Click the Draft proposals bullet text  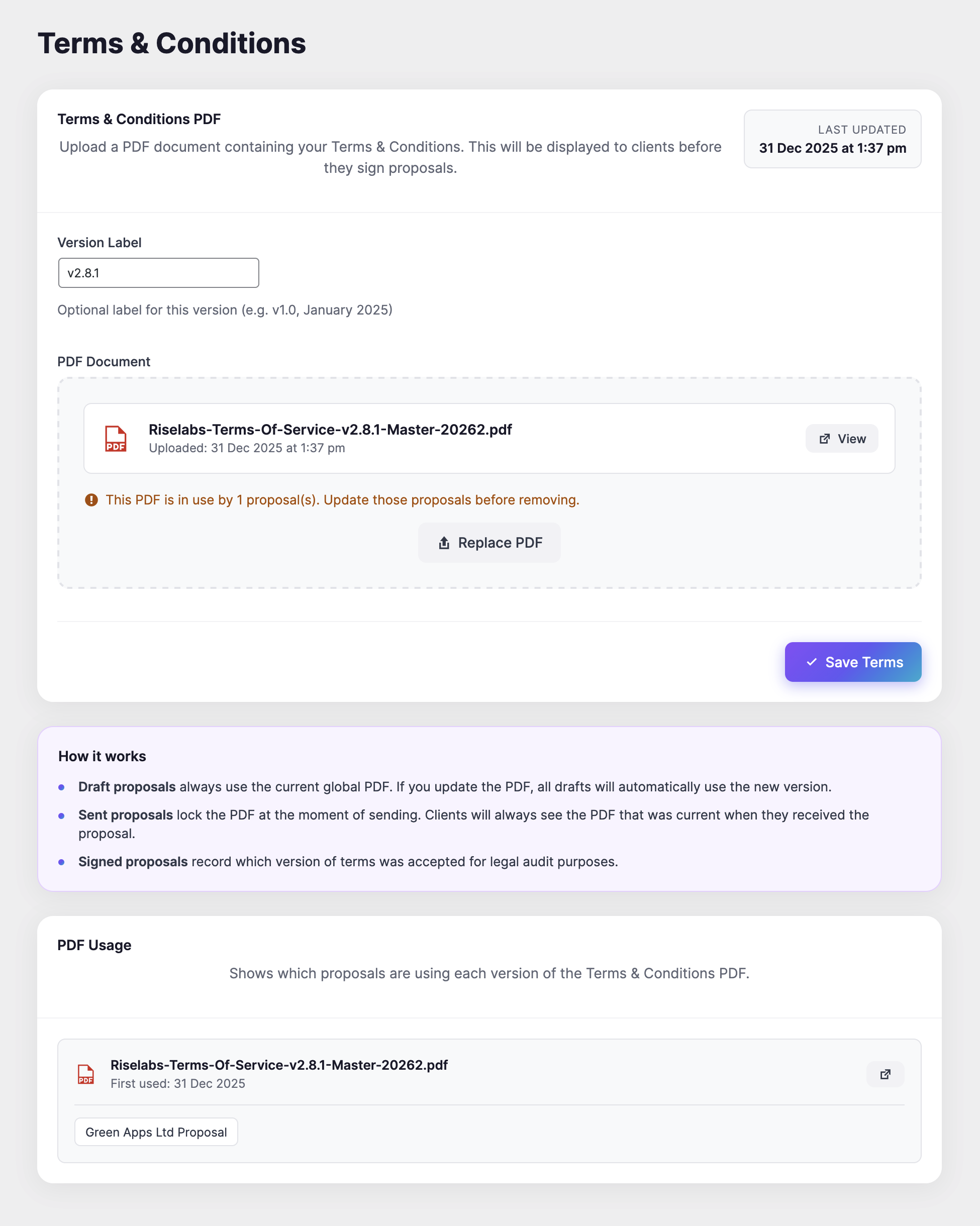(454, 787)
